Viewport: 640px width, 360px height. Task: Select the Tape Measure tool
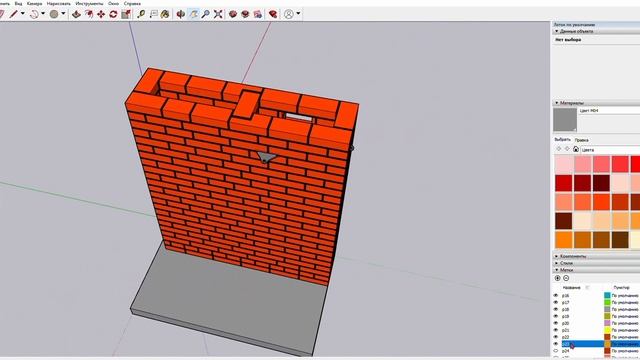tap(141, 14)
